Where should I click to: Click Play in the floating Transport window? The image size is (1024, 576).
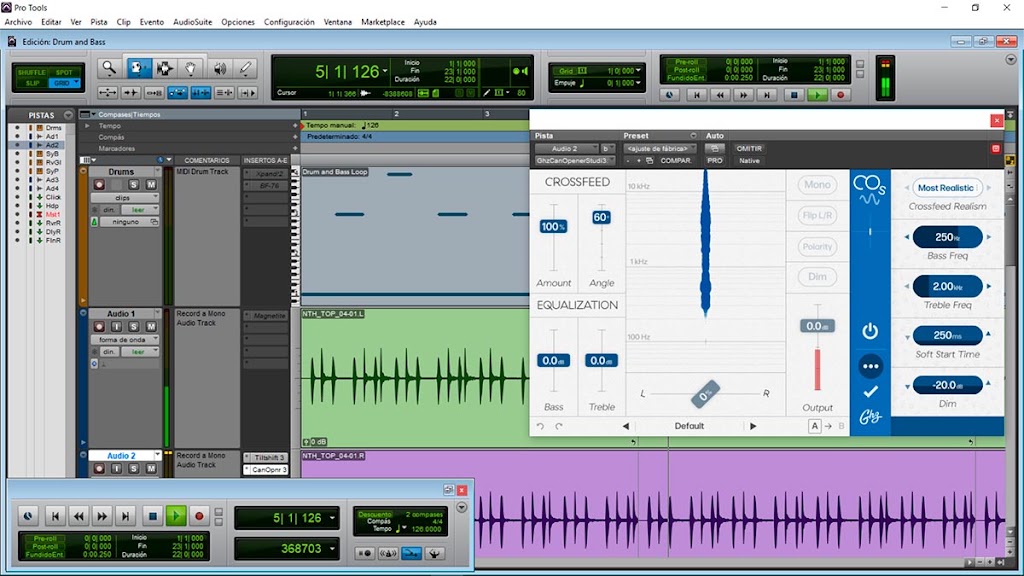pos(176,516)
